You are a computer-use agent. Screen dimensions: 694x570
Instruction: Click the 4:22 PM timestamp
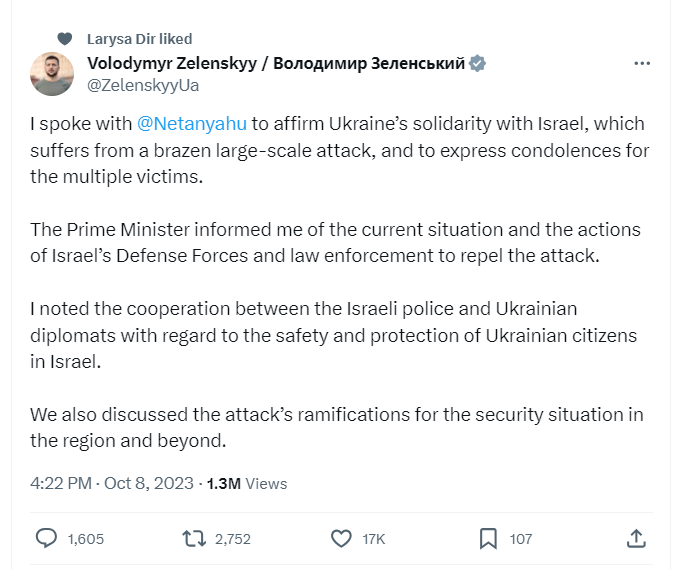(61, 483)
